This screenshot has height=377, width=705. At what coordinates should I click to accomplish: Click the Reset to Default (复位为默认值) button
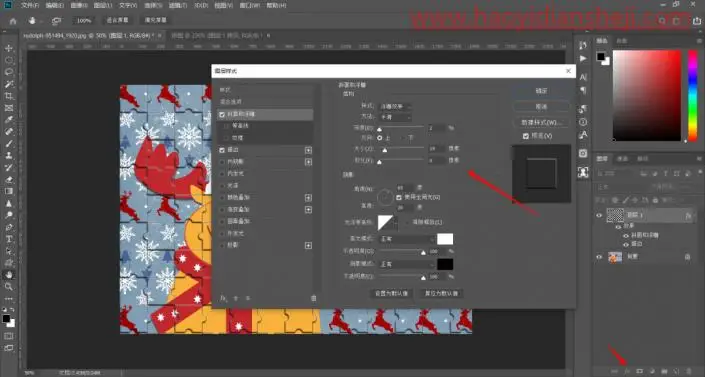click(x=442, y=293)
